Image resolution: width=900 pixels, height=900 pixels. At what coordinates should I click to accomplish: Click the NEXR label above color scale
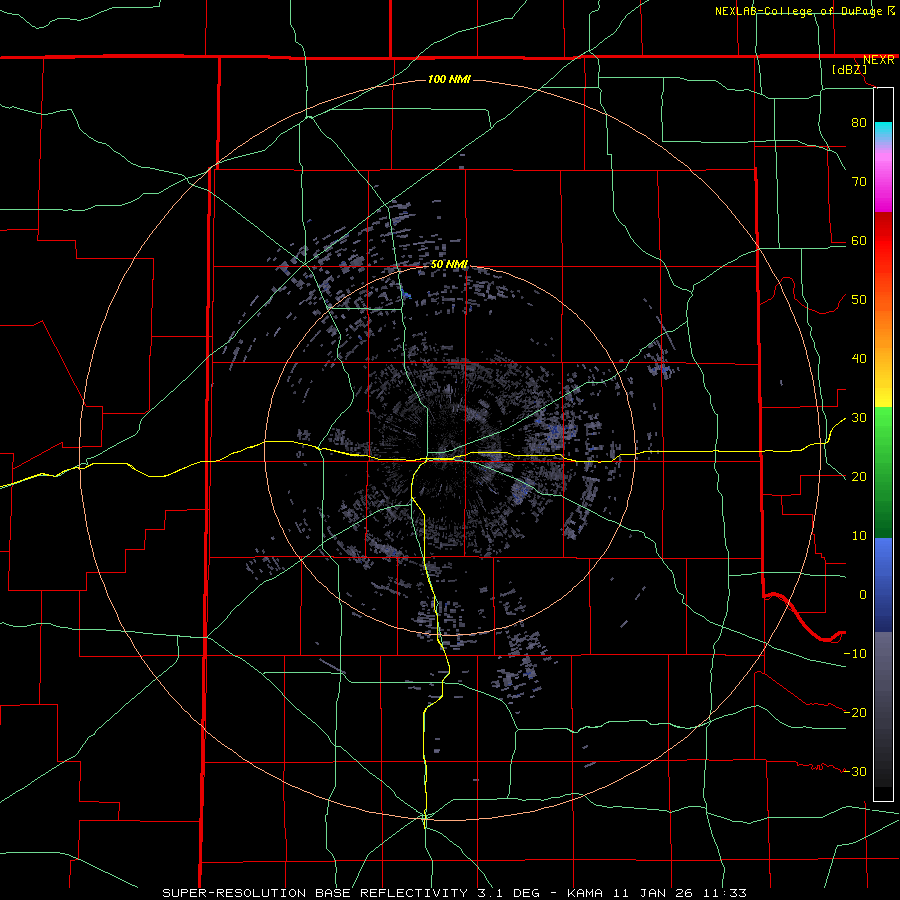pyautogui.click(x=879, y=60)
